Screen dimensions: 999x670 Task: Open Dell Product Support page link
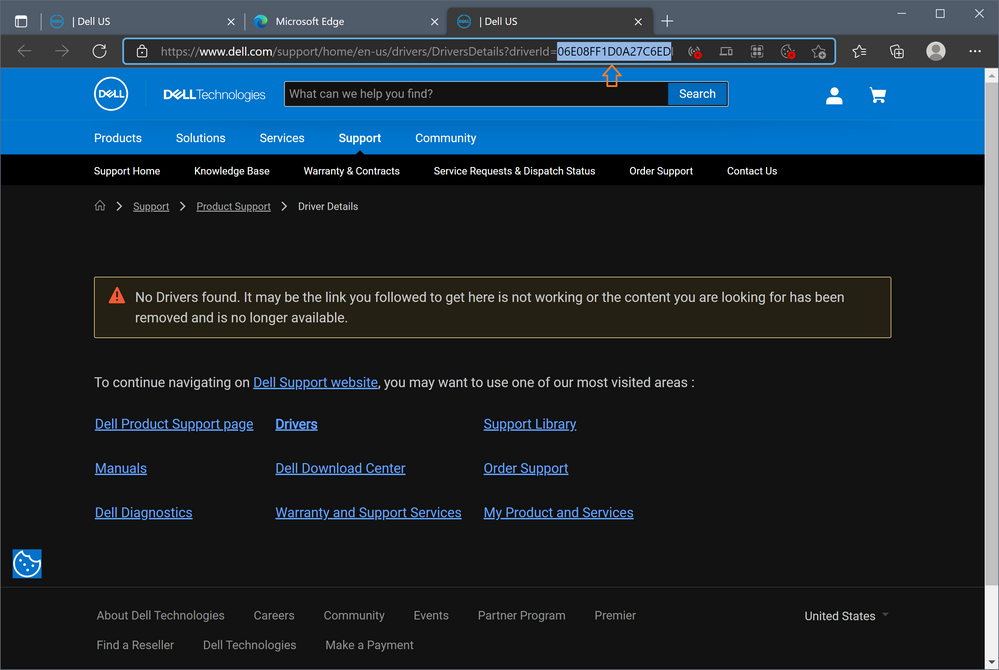(174, 424)
